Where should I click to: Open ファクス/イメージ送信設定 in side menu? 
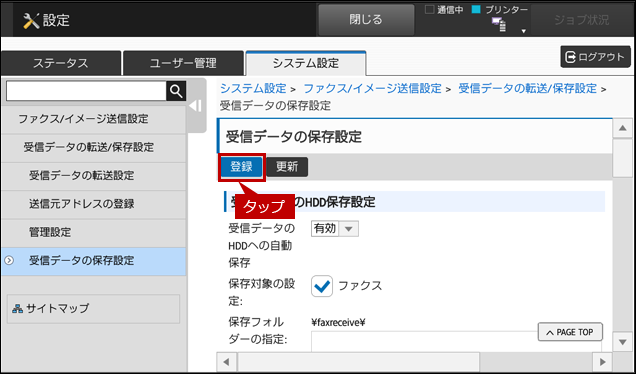pos(94,119)
